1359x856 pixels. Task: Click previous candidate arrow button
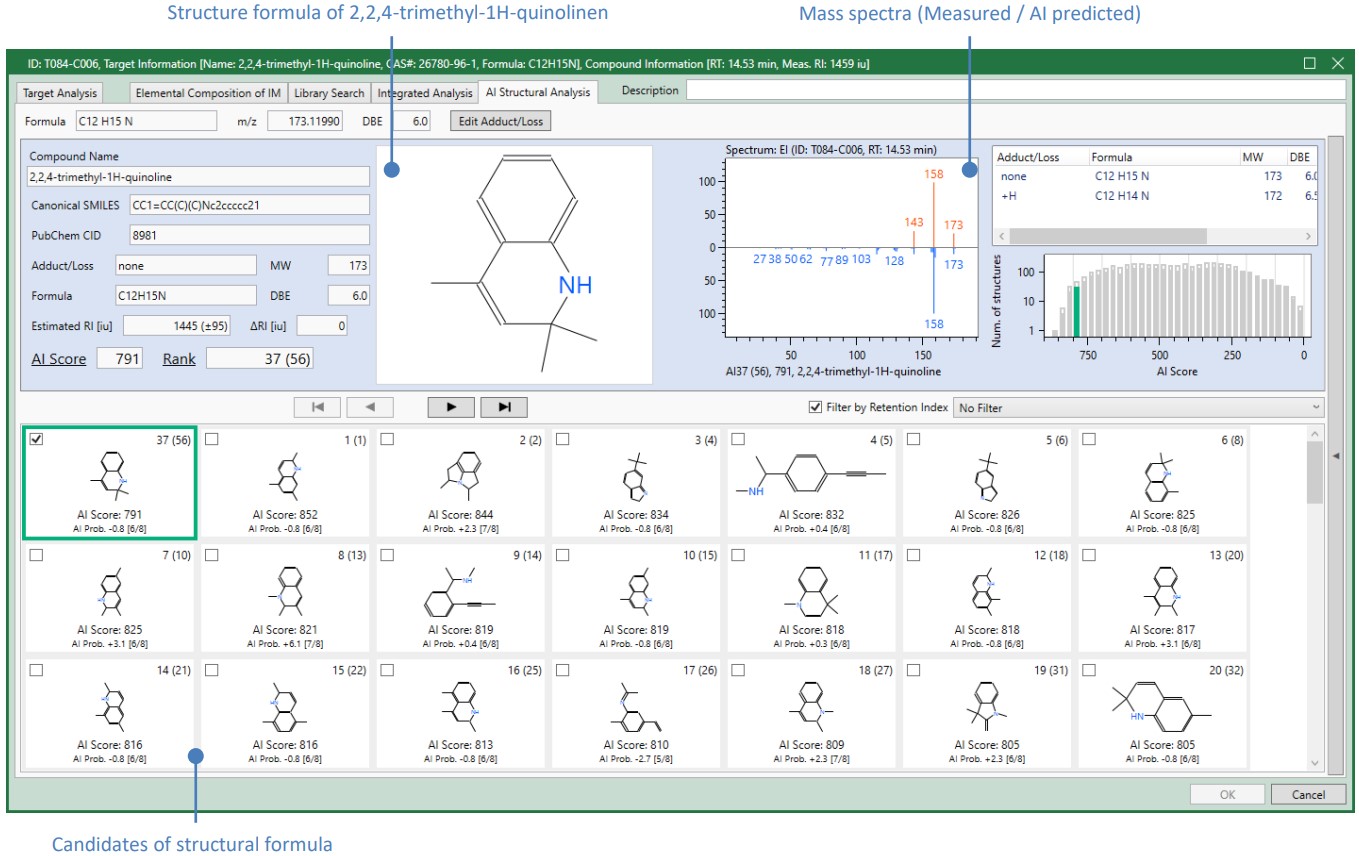369,407
